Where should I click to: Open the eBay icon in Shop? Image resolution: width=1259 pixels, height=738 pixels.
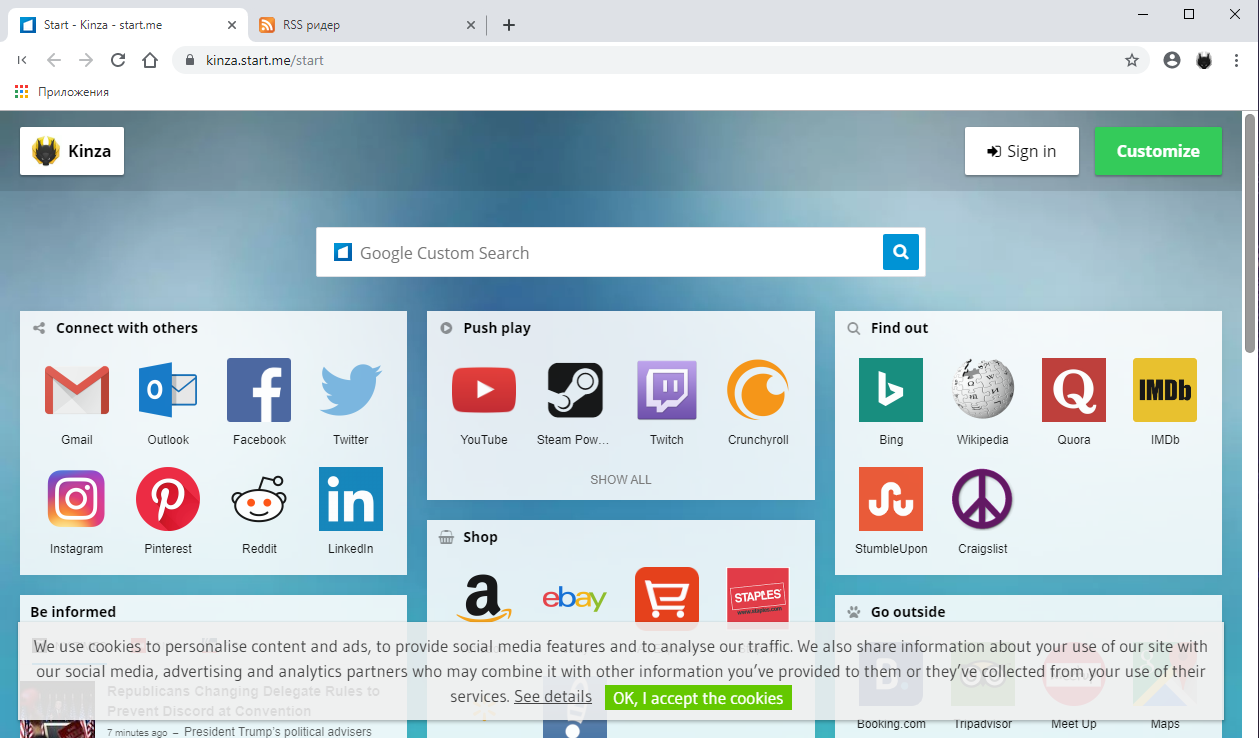click(x=575, y=599)
